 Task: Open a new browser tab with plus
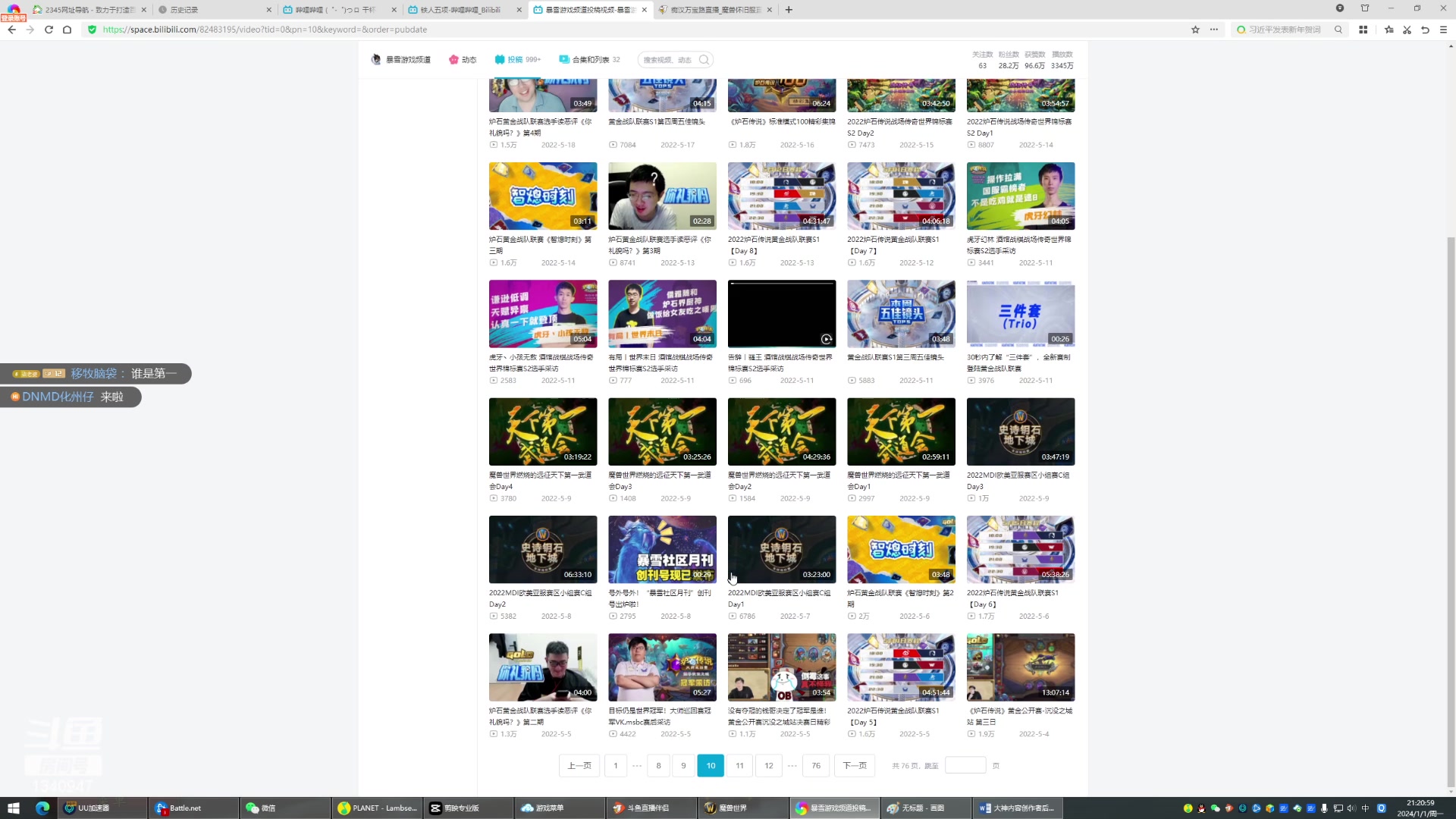click(x=789, y=10)
